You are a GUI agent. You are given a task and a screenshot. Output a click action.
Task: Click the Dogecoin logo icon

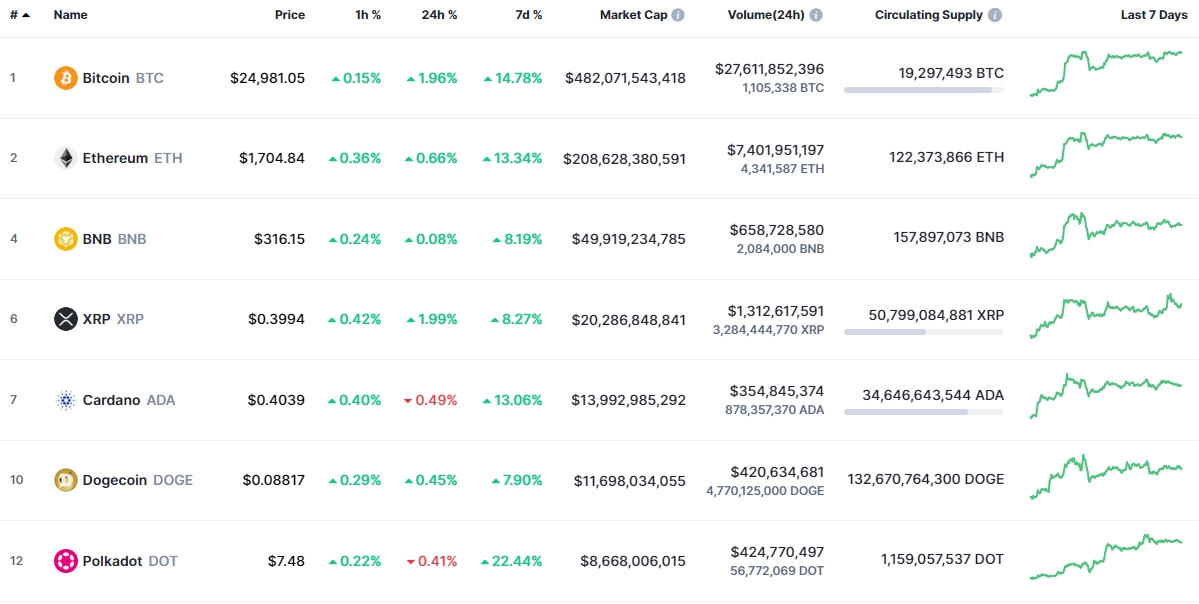[x=66, y=480]
